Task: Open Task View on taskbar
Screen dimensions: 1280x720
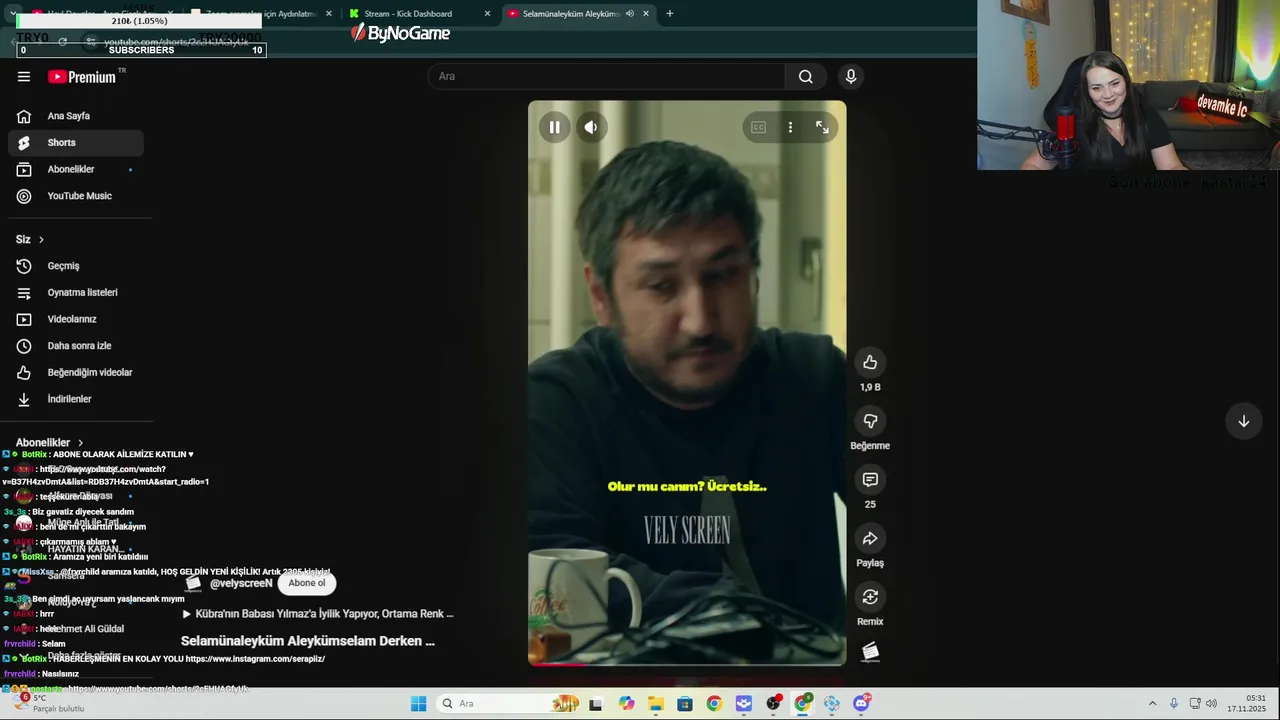Action: point(596,704)
